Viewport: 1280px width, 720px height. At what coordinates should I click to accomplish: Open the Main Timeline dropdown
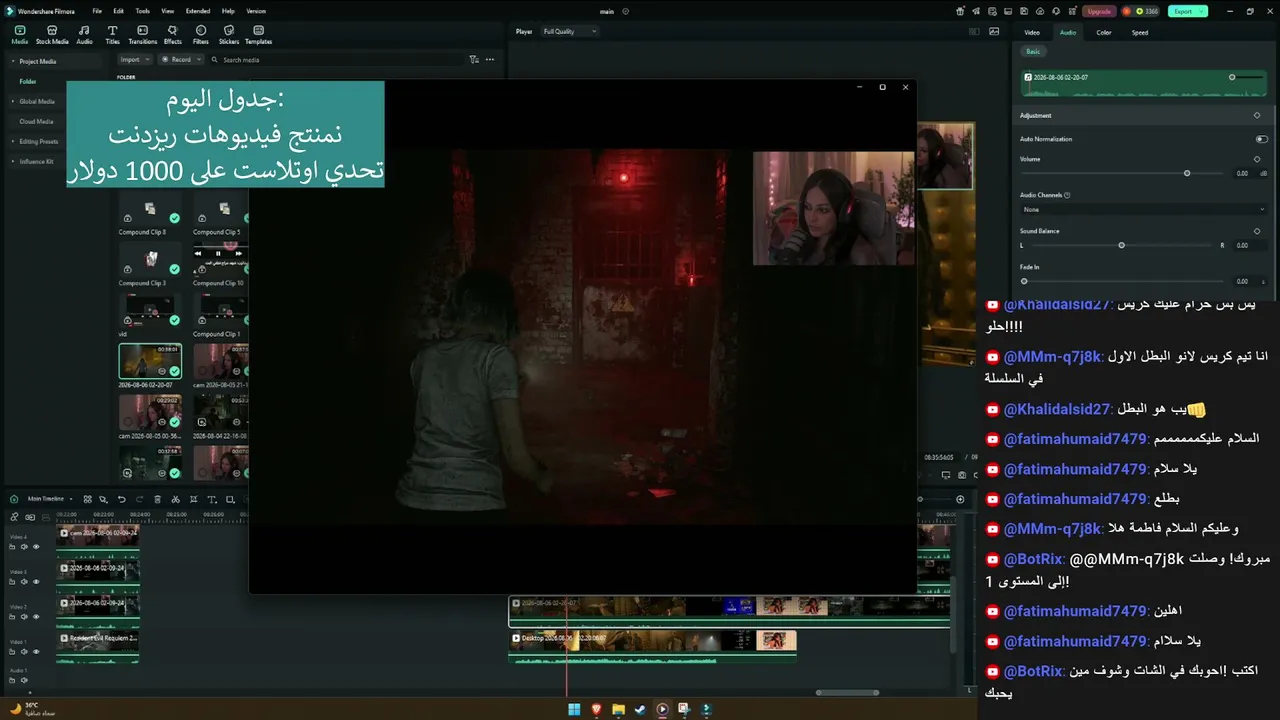pos(50,499)
